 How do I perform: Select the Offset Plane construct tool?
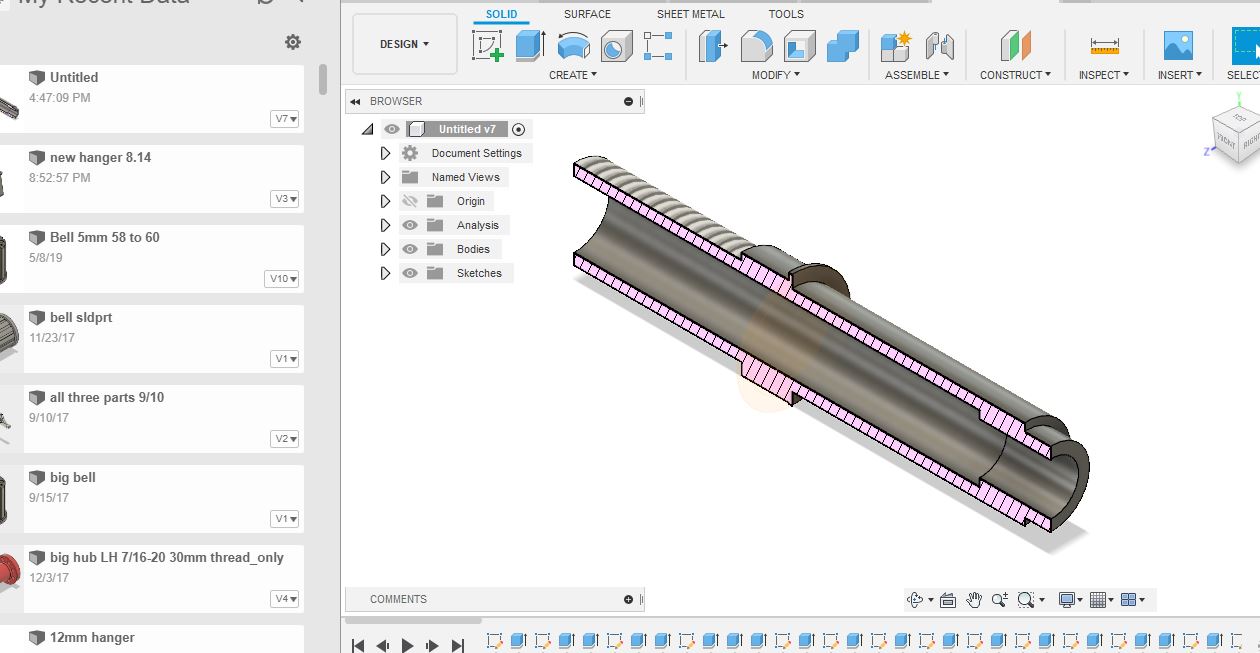tap(1015, 46)
